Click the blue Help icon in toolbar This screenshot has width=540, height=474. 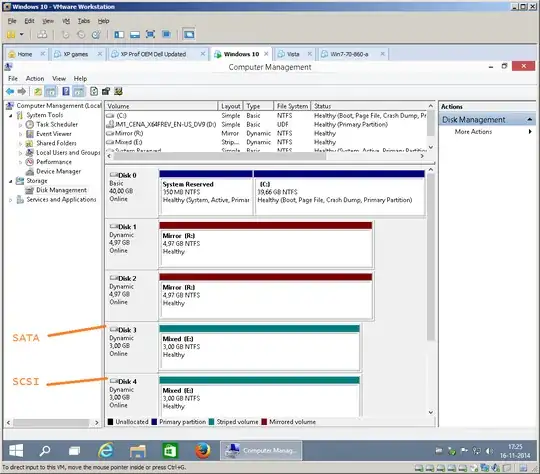(66, 92)
